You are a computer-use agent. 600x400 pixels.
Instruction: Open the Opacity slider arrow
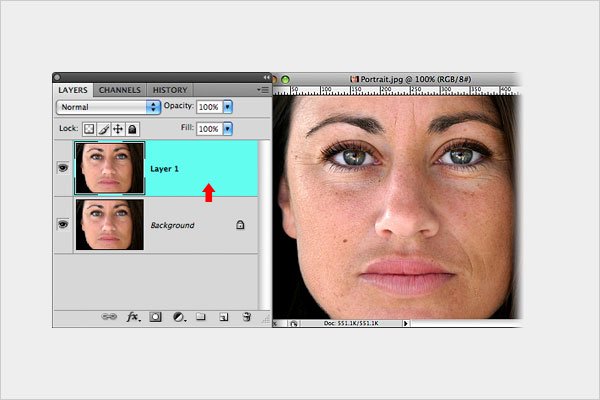coord(228,107)
